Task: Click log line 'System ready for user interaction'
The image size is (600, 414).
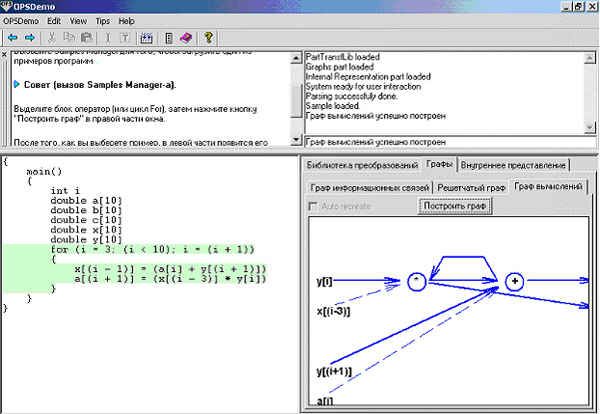Action: (x=363, y=86)
